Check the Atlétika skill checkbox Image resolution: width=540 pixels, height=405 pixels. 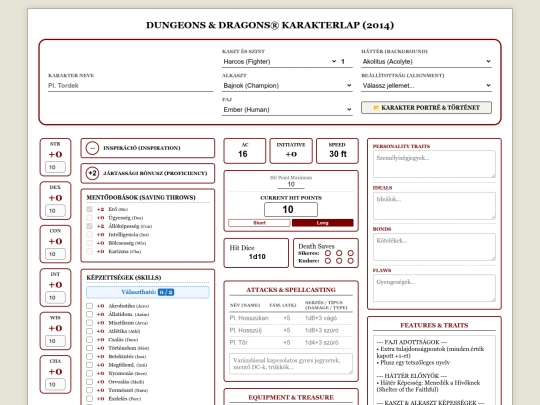coord(90,331)
